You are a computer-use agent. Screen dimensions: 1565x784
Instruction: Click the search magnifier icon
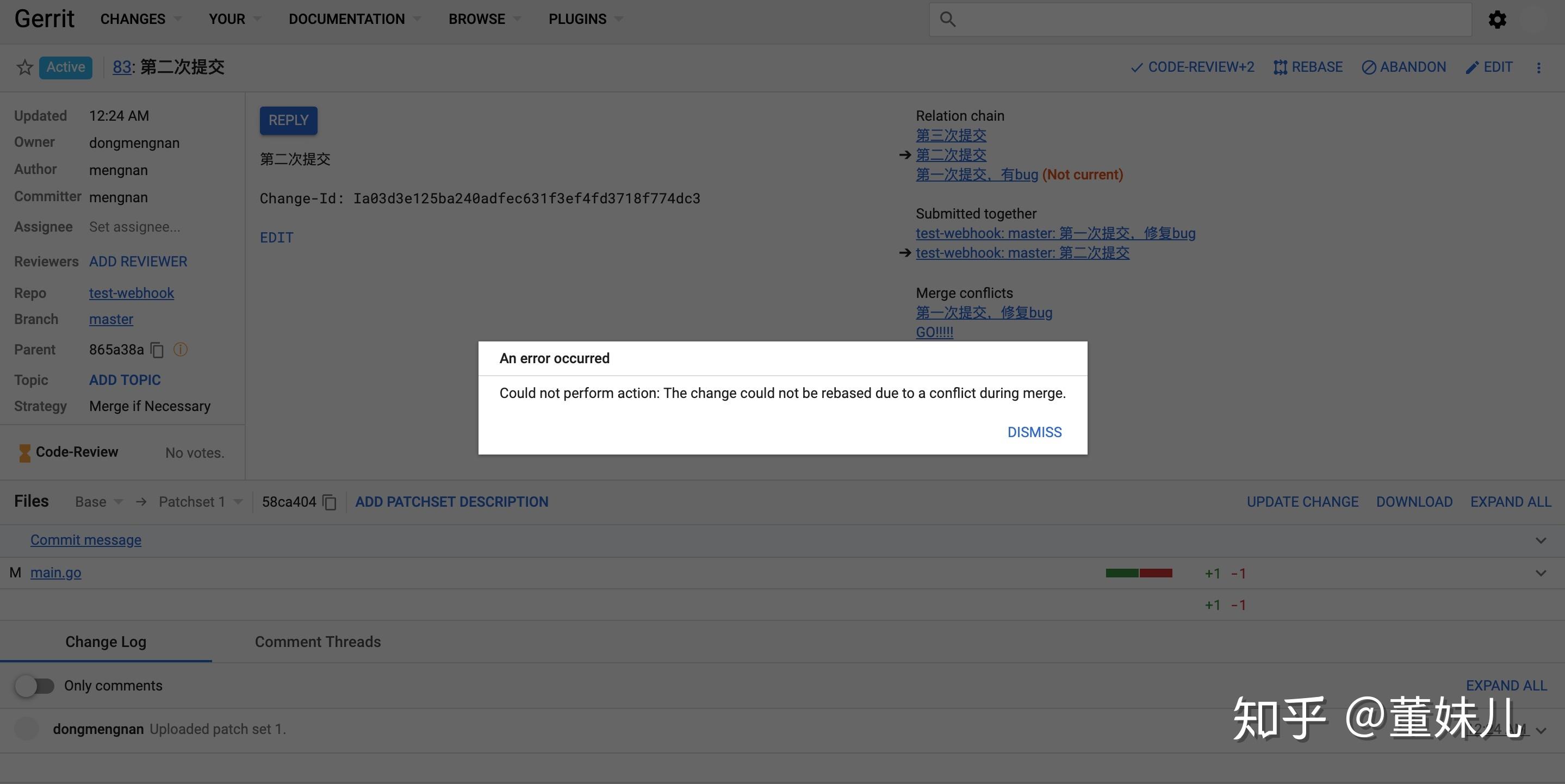pos(948,19)
